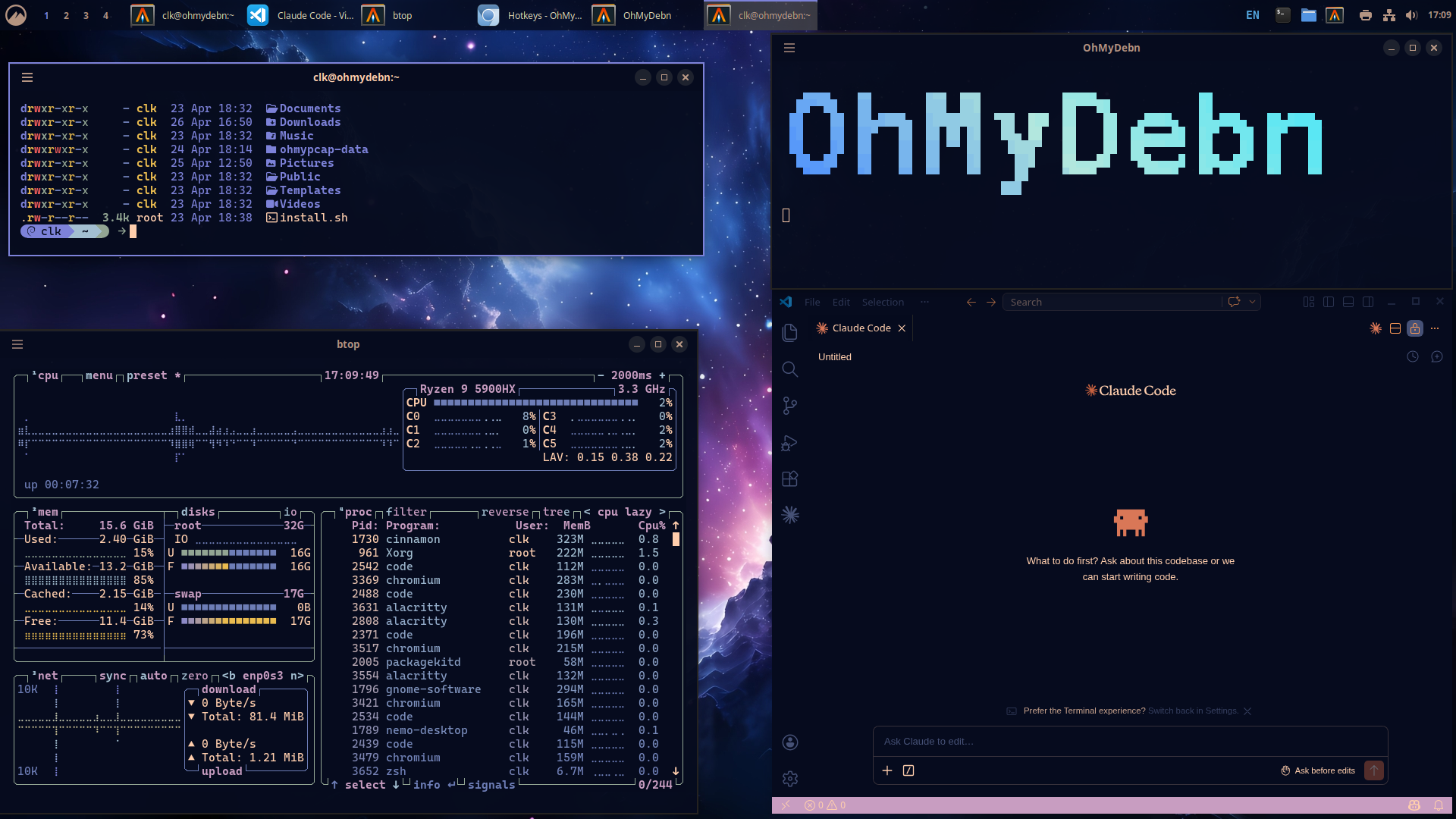
Task: Click the Go Forward arrow in VS Code
Action: coord(991,302)
